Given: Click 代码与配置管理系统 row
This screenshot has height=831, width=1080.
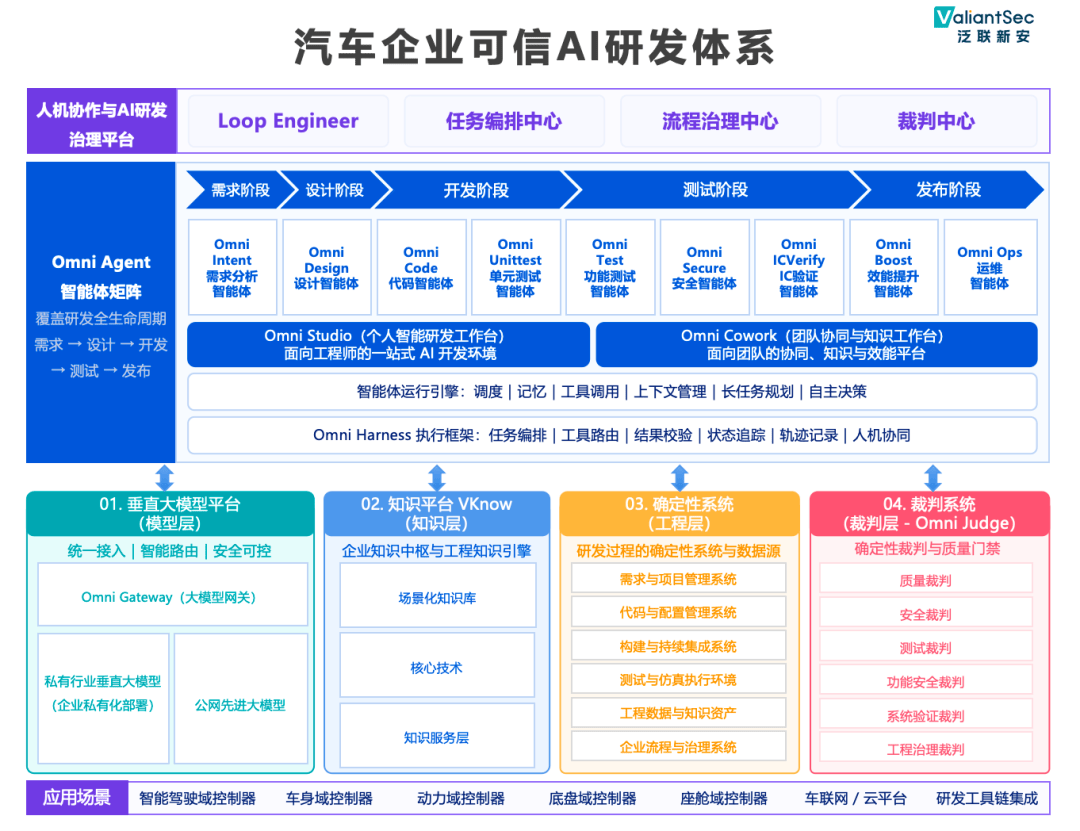Looking at the screenshot, I should coord(678,612).
